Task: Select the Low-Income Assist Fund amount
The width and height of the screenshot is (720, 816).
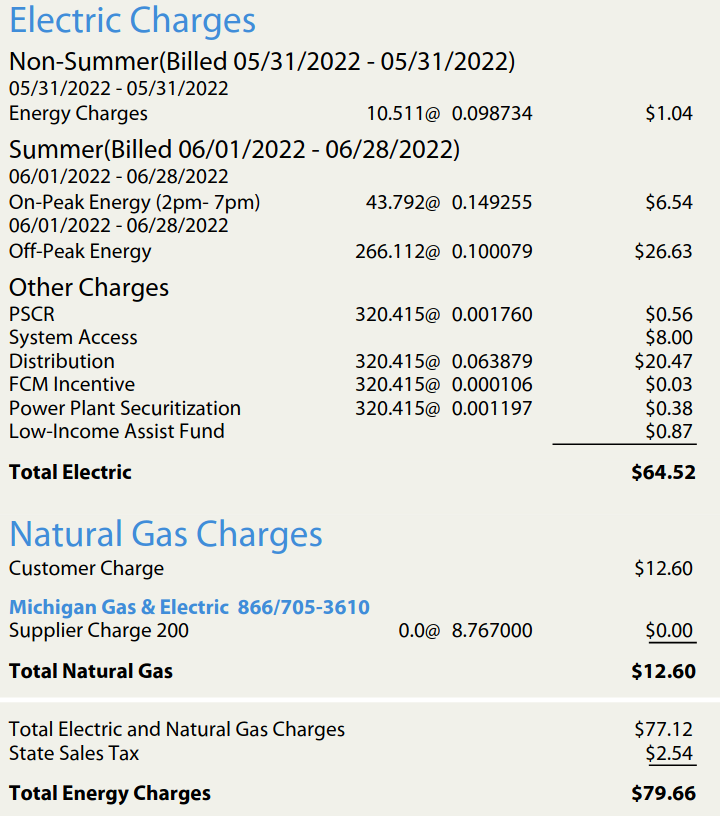Action: pyautogui.click(x=669, y=431)
